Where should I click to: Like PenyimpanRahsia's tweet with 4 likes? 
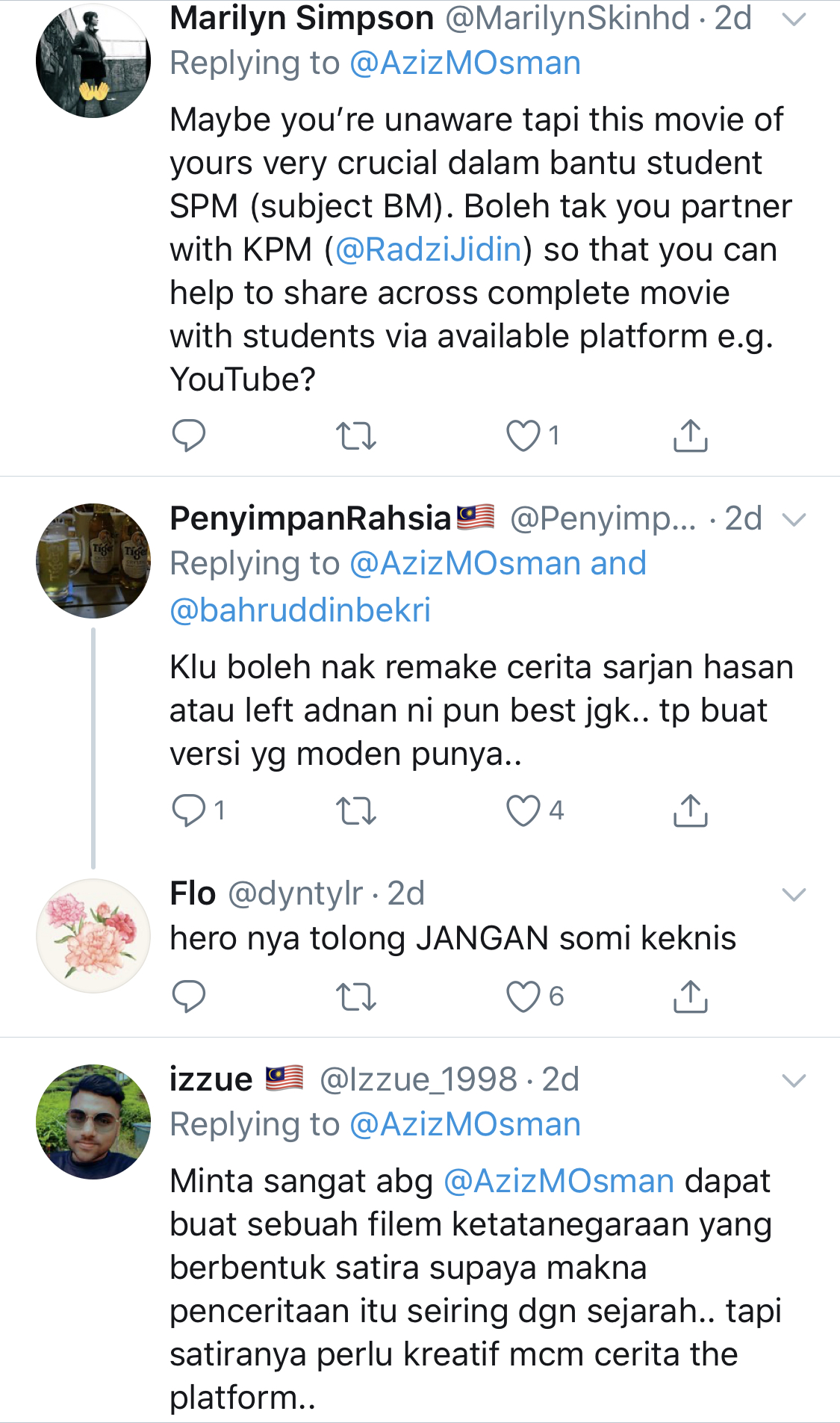[x=523, y=810]
